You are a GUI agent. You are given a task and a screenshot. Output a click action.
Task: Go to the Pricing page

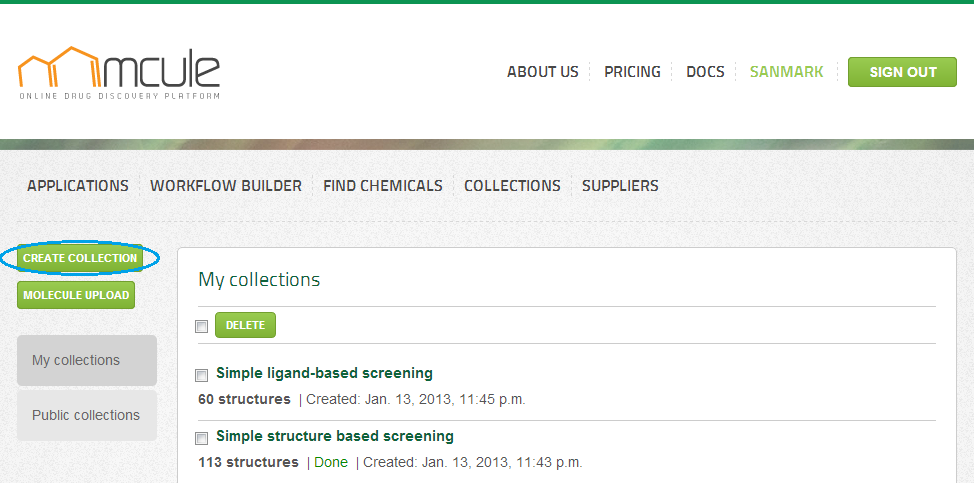632,72
